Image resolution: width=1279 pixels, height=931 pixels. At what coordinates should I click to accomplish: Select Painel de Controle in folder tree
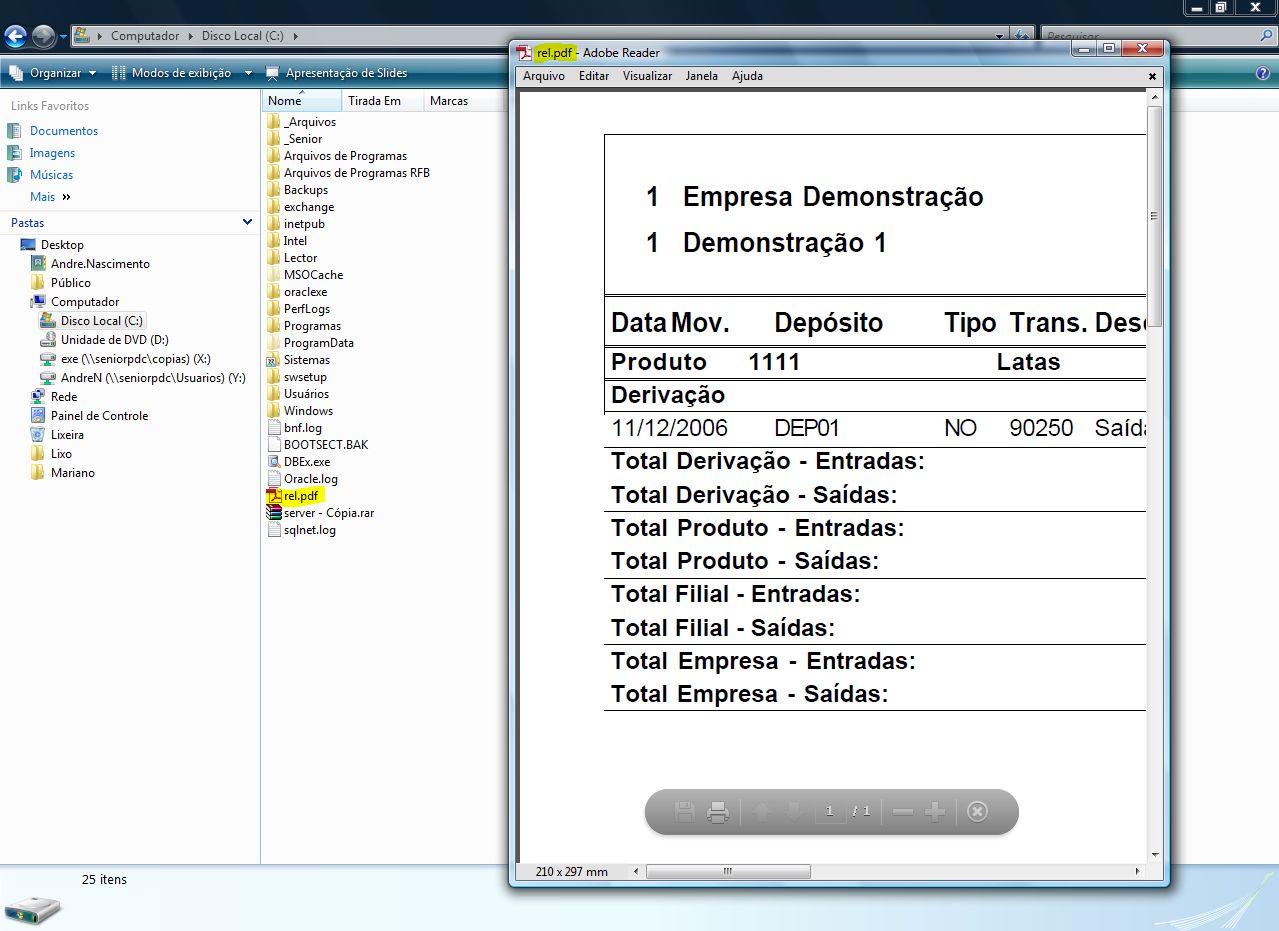tap(99, 416)
